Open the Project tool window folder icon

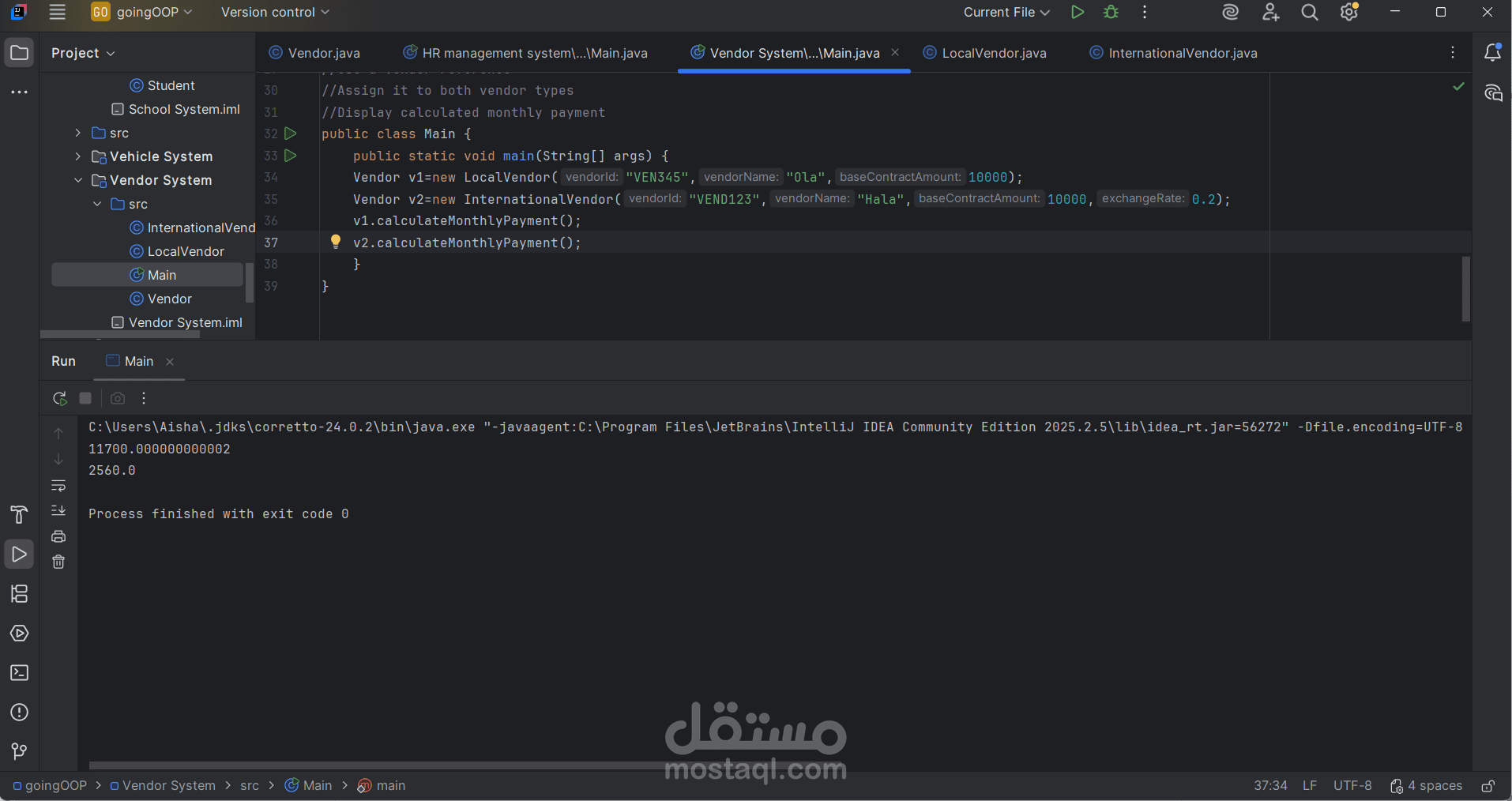20,53
